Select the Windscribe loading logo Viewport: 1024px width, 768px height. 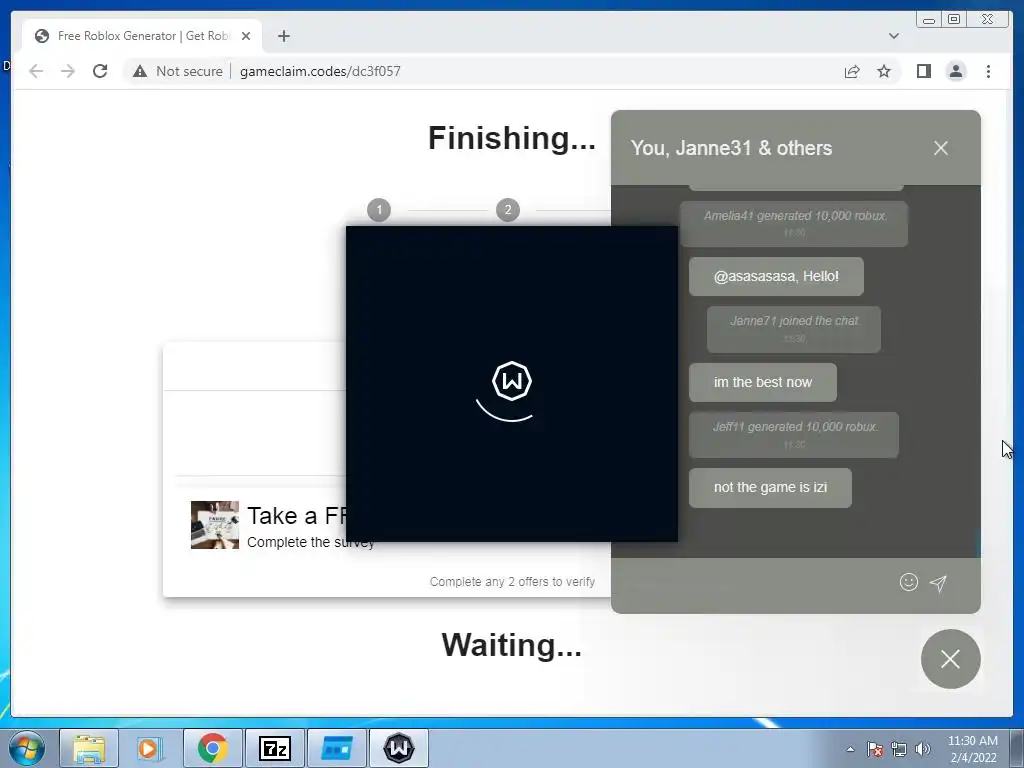[x=511, y=381]
